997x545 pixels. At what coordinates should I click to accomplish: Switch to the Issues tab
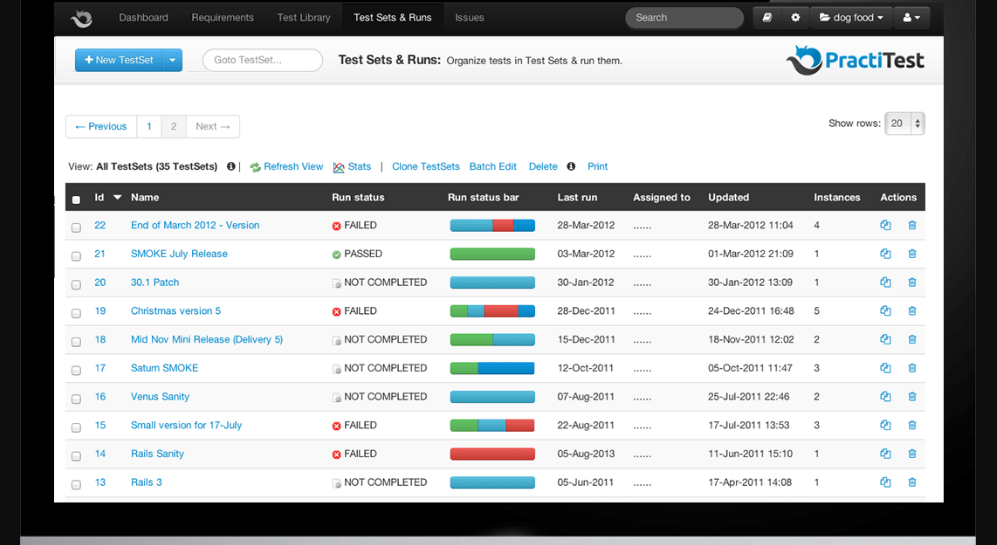coord(469,18)
